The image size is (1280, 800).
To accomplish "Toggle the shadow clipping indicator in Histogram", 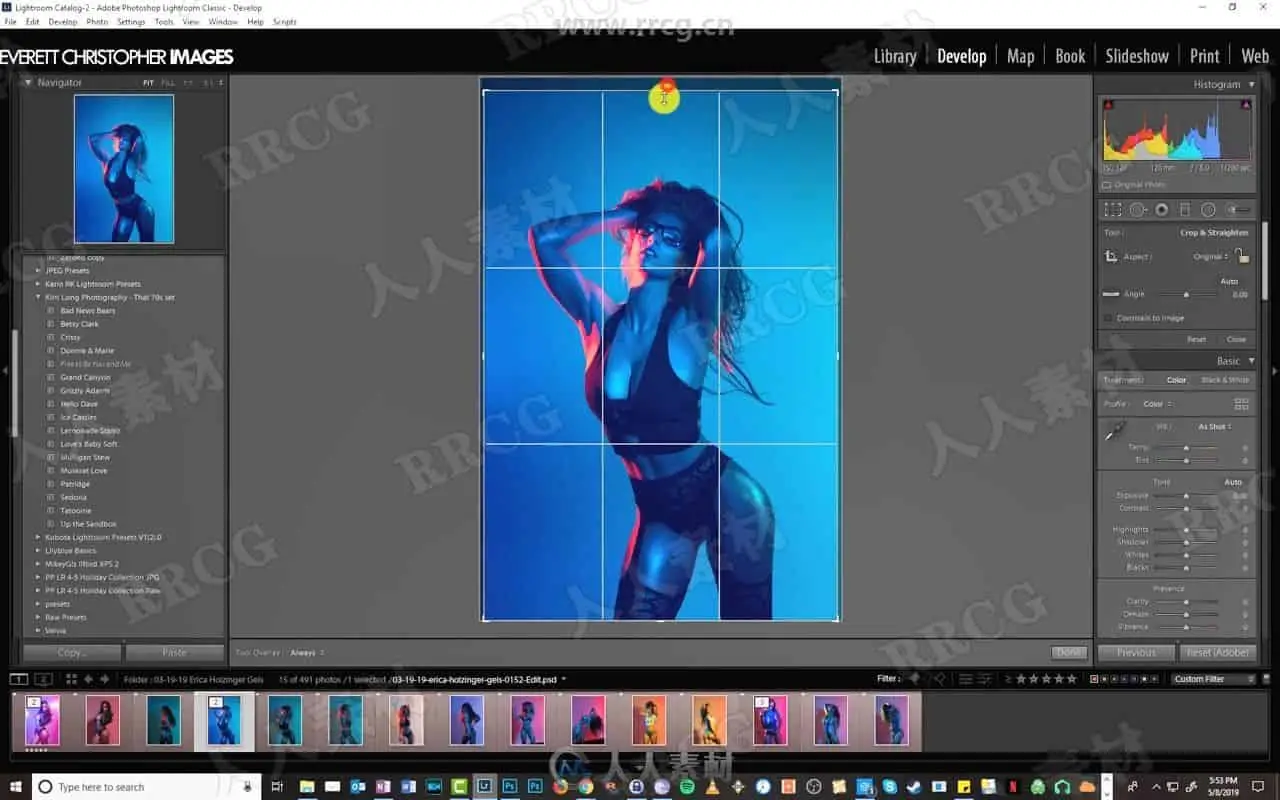I will point(1108,104).
